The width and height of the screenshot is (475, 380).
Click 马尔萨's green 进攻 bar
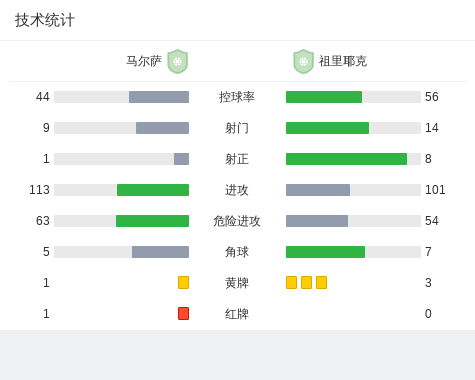point(153,190)
